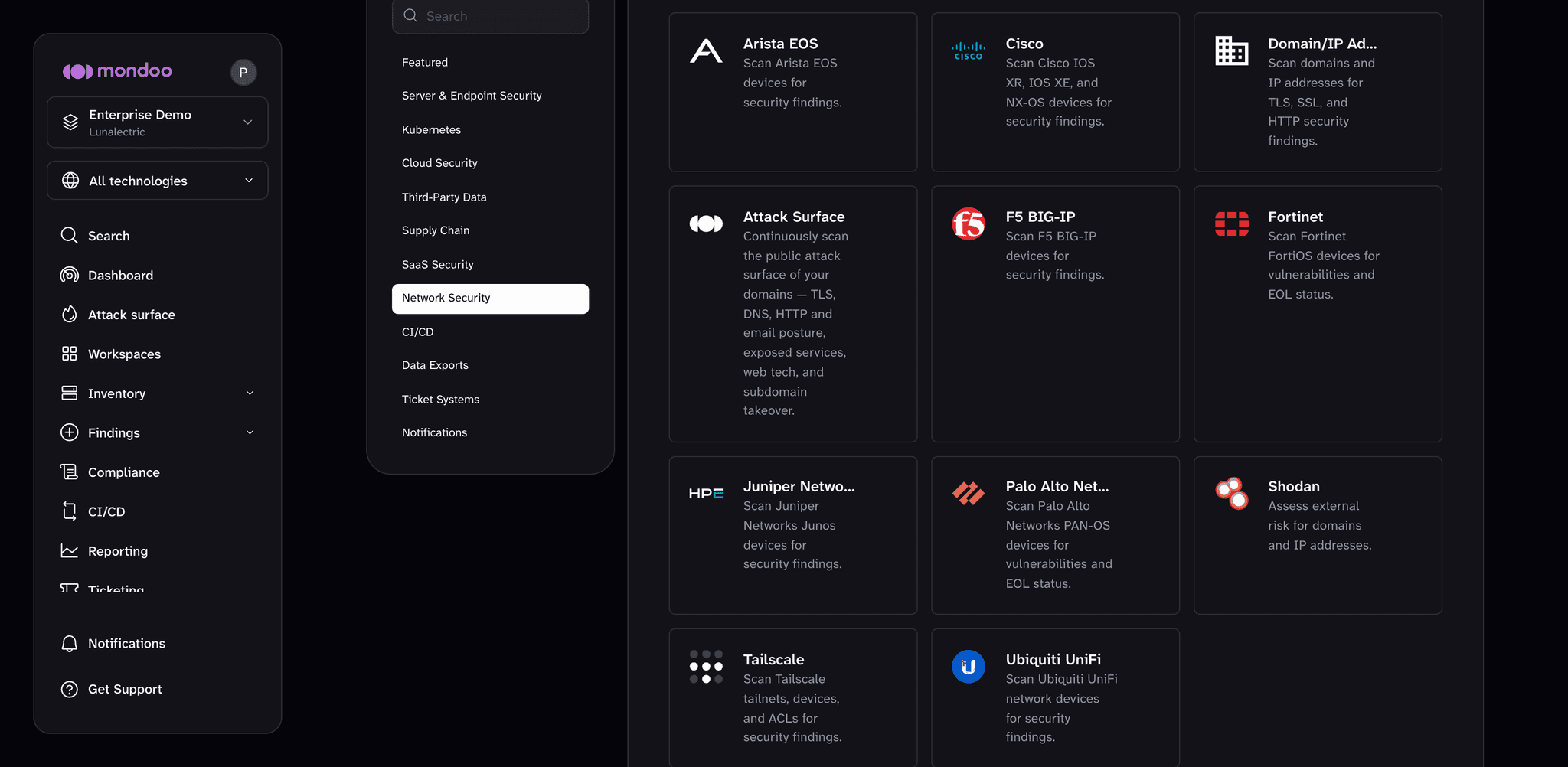
Task: Click the Palo Alto Networks logo
Action: pos(968,494)
